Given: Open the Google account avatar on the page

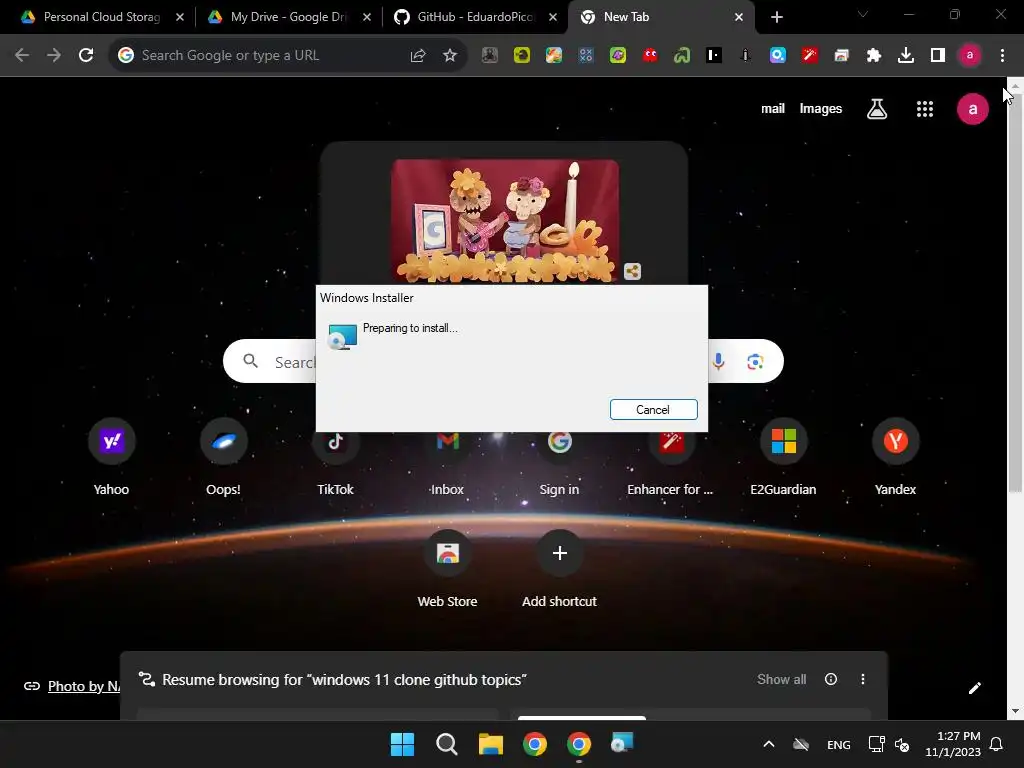Looking at the screenshot, I should pyautogui.click(x=972, y=109).
